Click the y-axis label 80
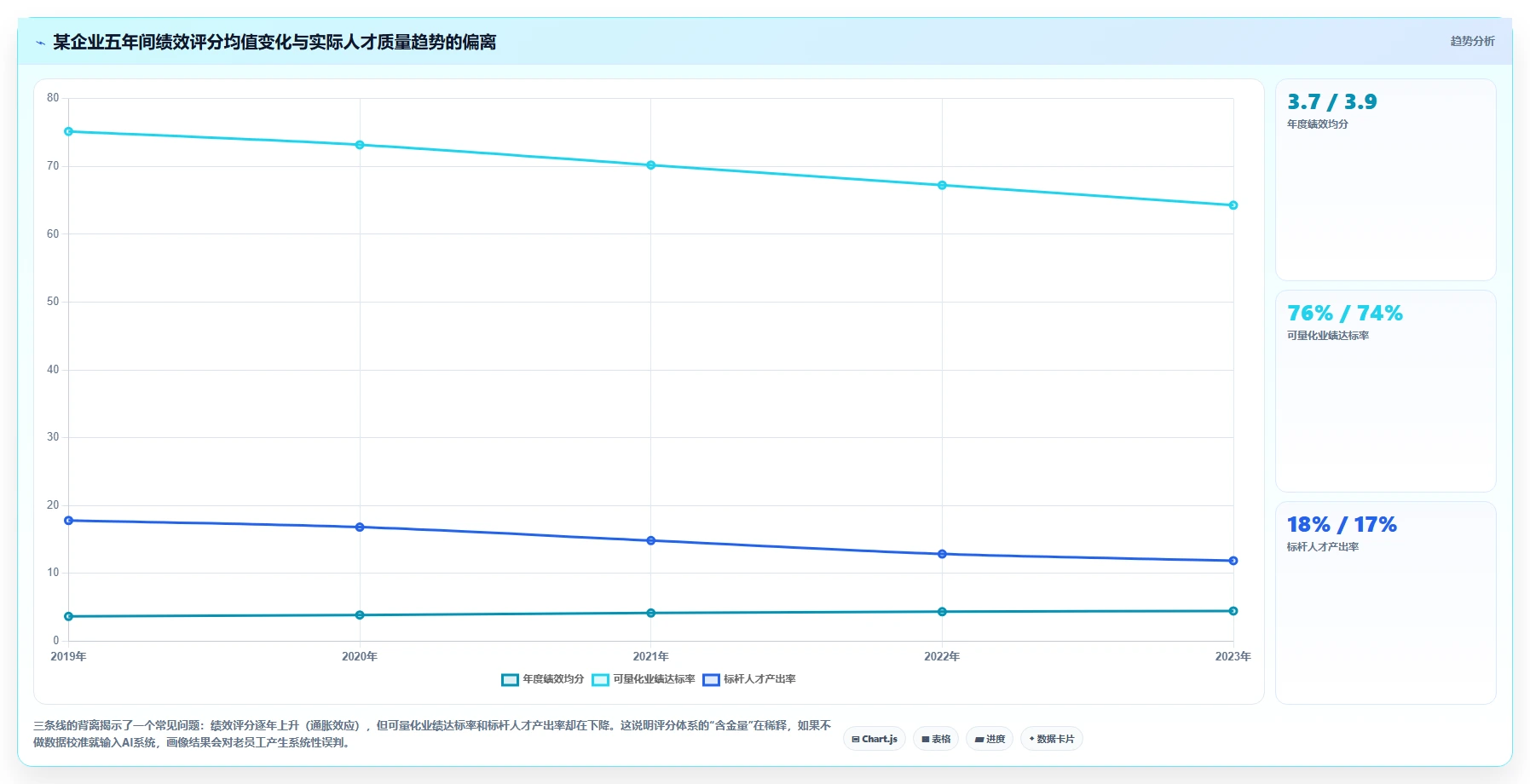The width and height of the screenshot is (1530, 784). [x=53, y=98]
